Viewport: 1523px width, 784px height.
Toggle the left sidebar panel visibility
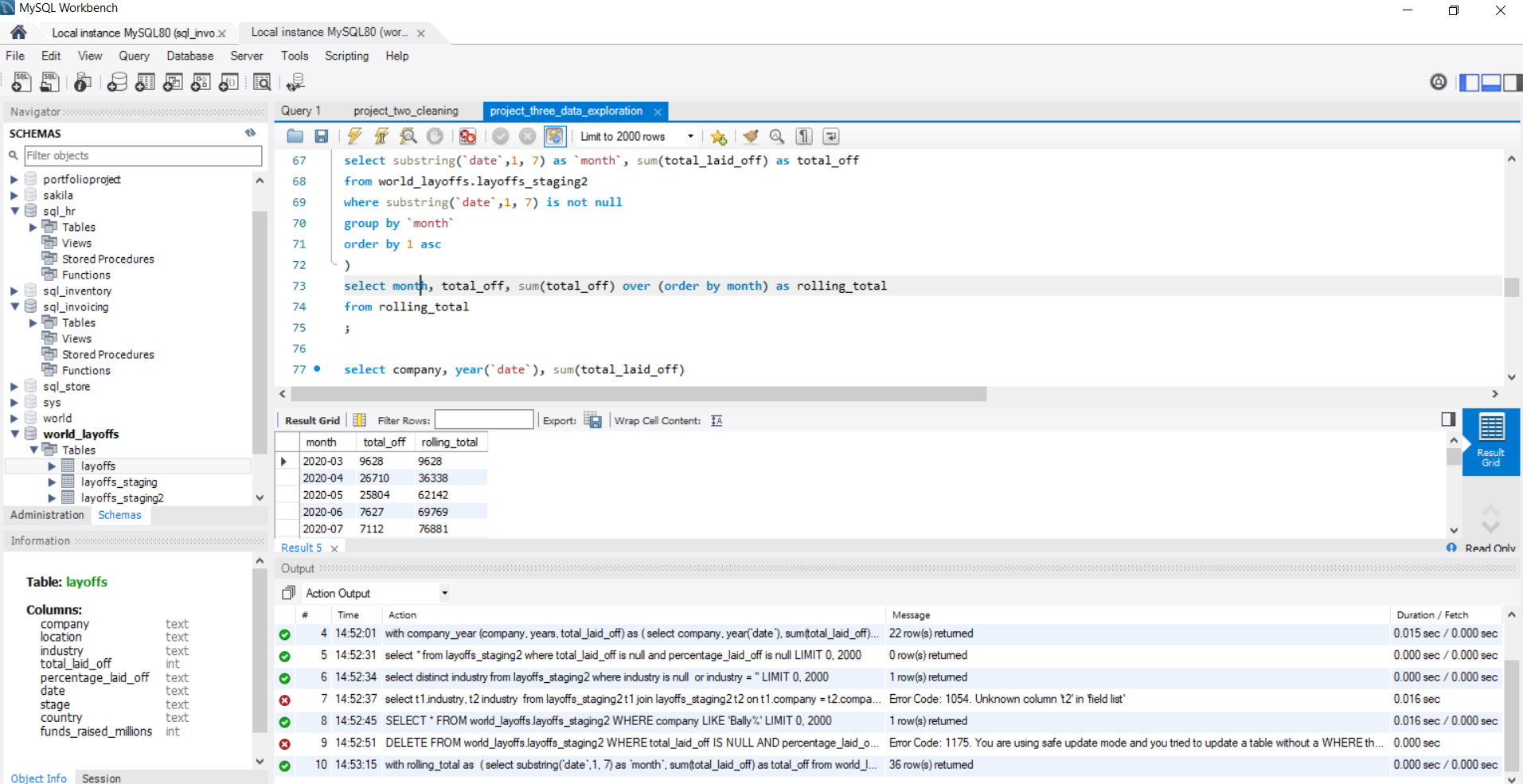(1470, 82)
